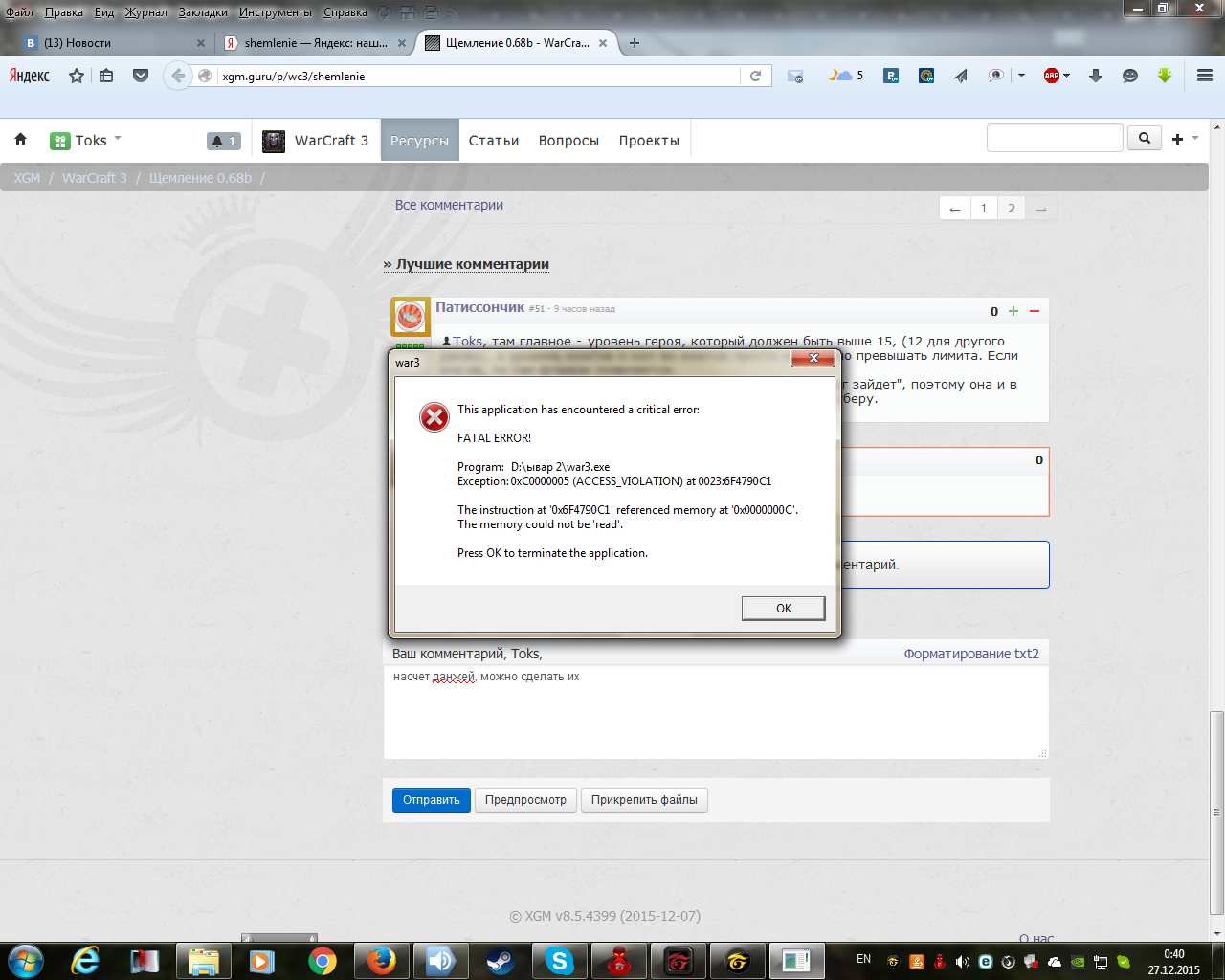Open Google Chrome from the taskbar
This screenshot has width=1225, height=980.
point(322,960)
